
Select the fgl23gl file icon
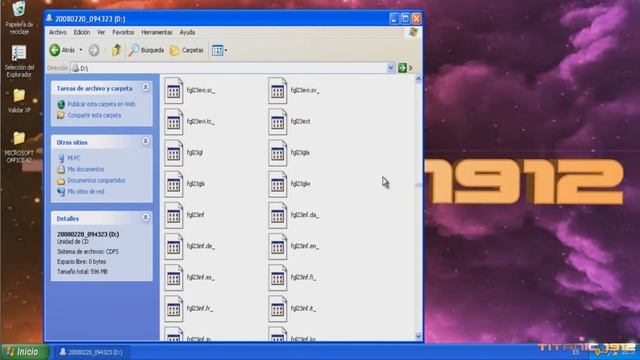click(174, 153)
